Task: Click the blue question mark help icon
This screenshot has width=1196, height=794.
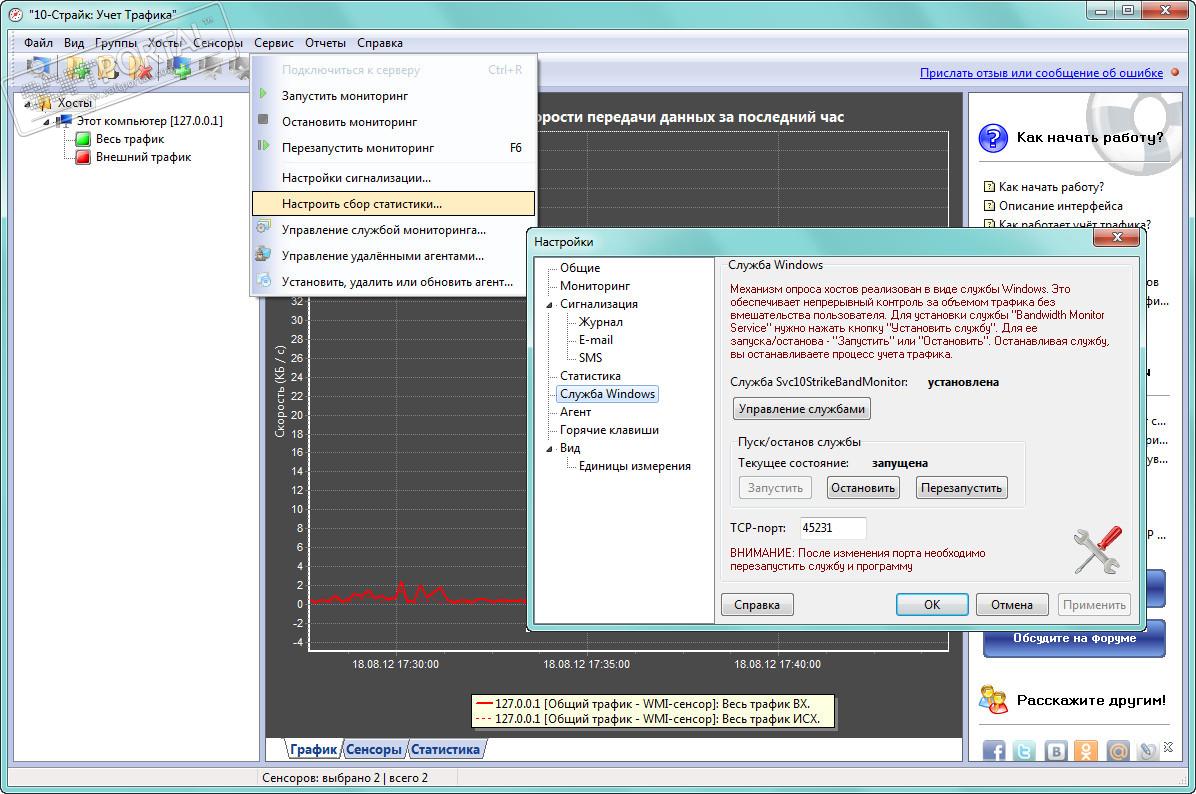Action: click(993, 137)
